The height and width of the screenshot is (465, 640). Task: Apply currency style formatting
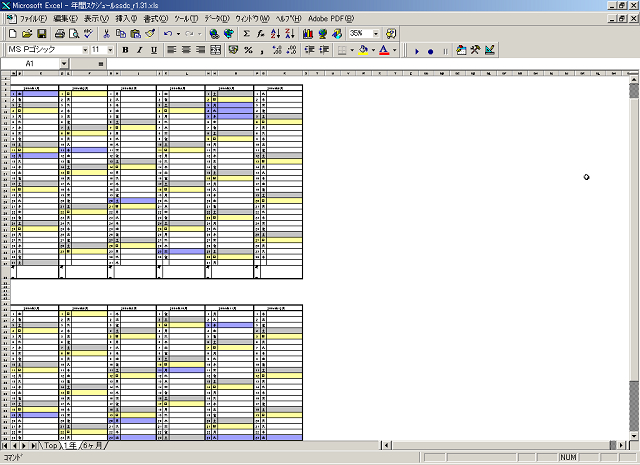point(233,50)
